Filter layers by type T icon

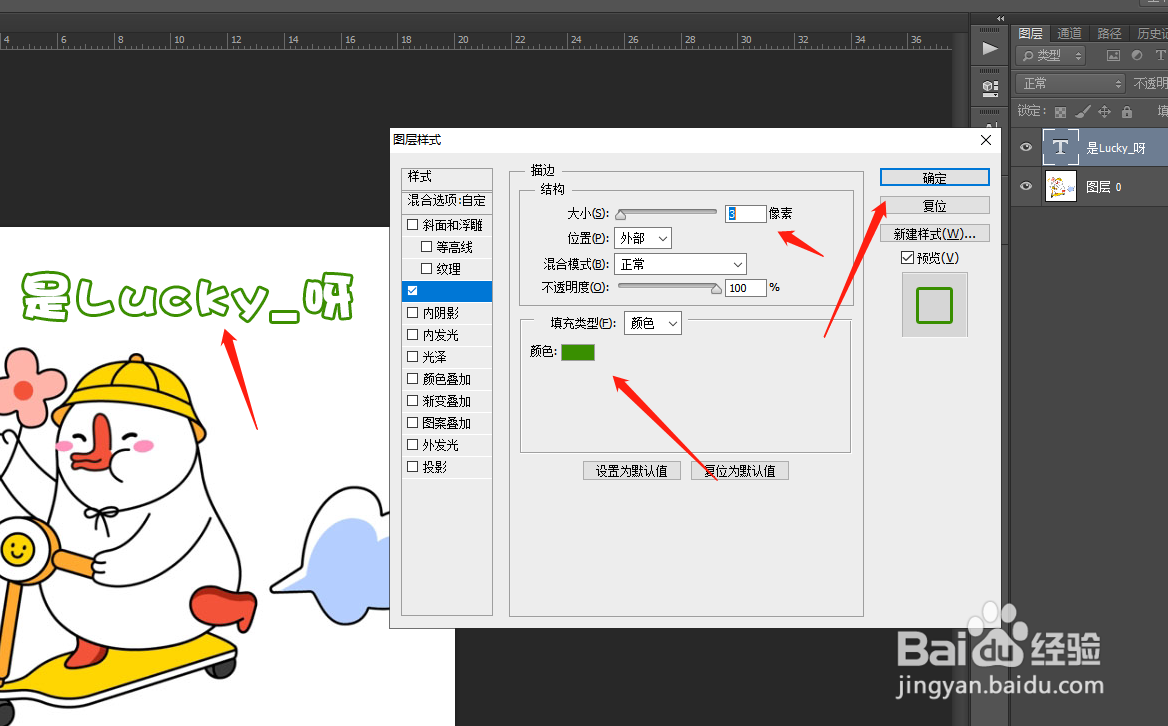[1160, 55]
